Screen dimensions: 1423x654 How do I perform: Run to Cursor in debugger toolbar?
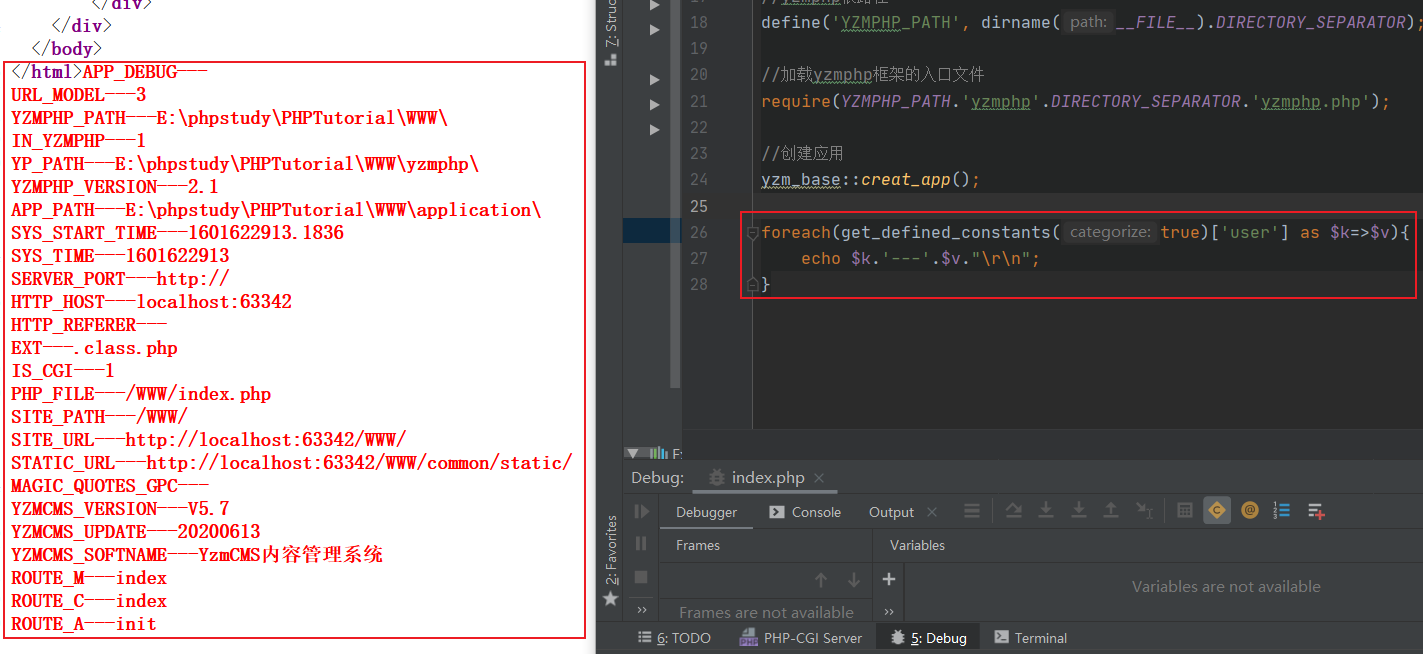point(1144,511)
